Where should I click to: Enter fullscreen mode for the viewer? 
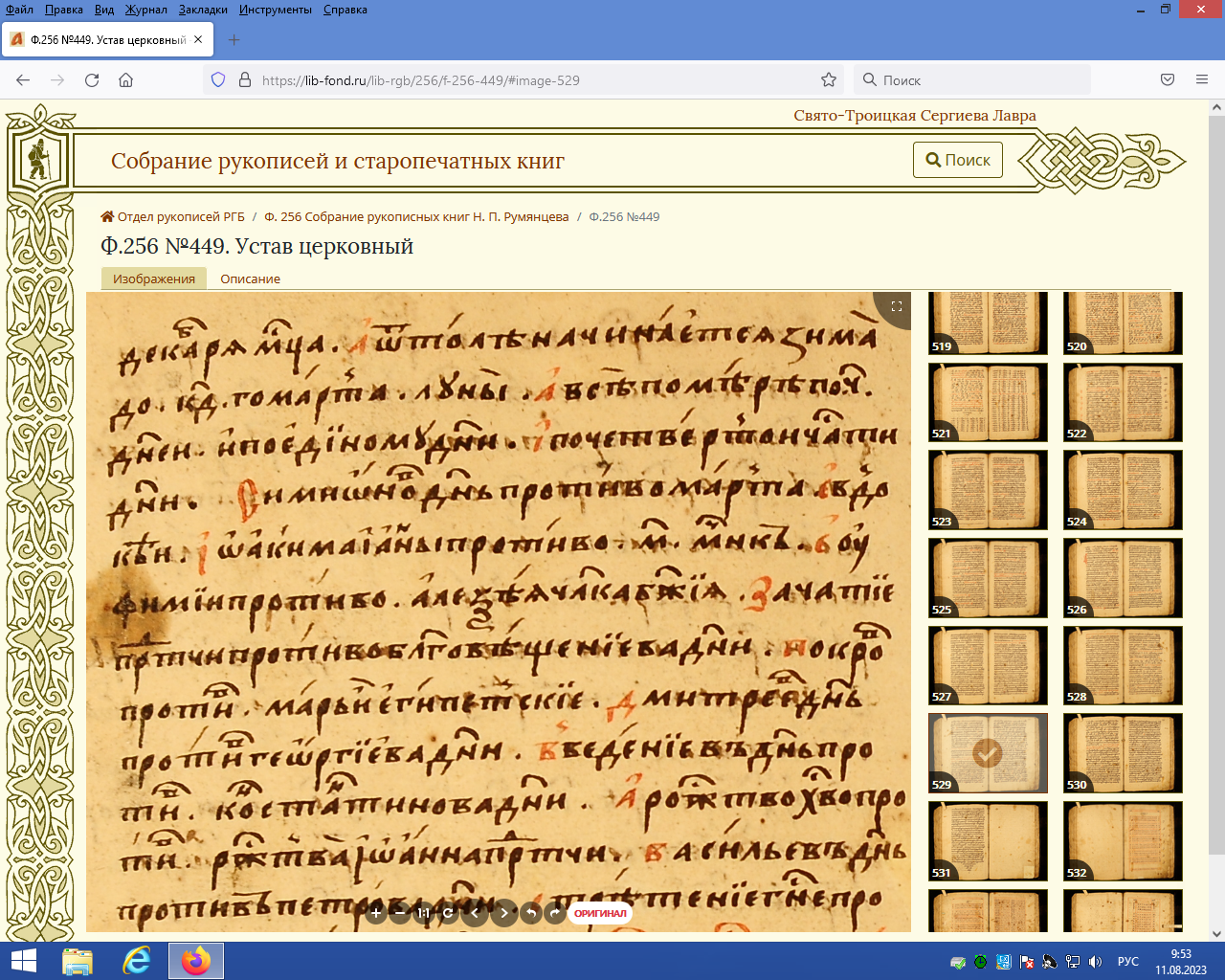pyautogui.click(x=897, y=306)
